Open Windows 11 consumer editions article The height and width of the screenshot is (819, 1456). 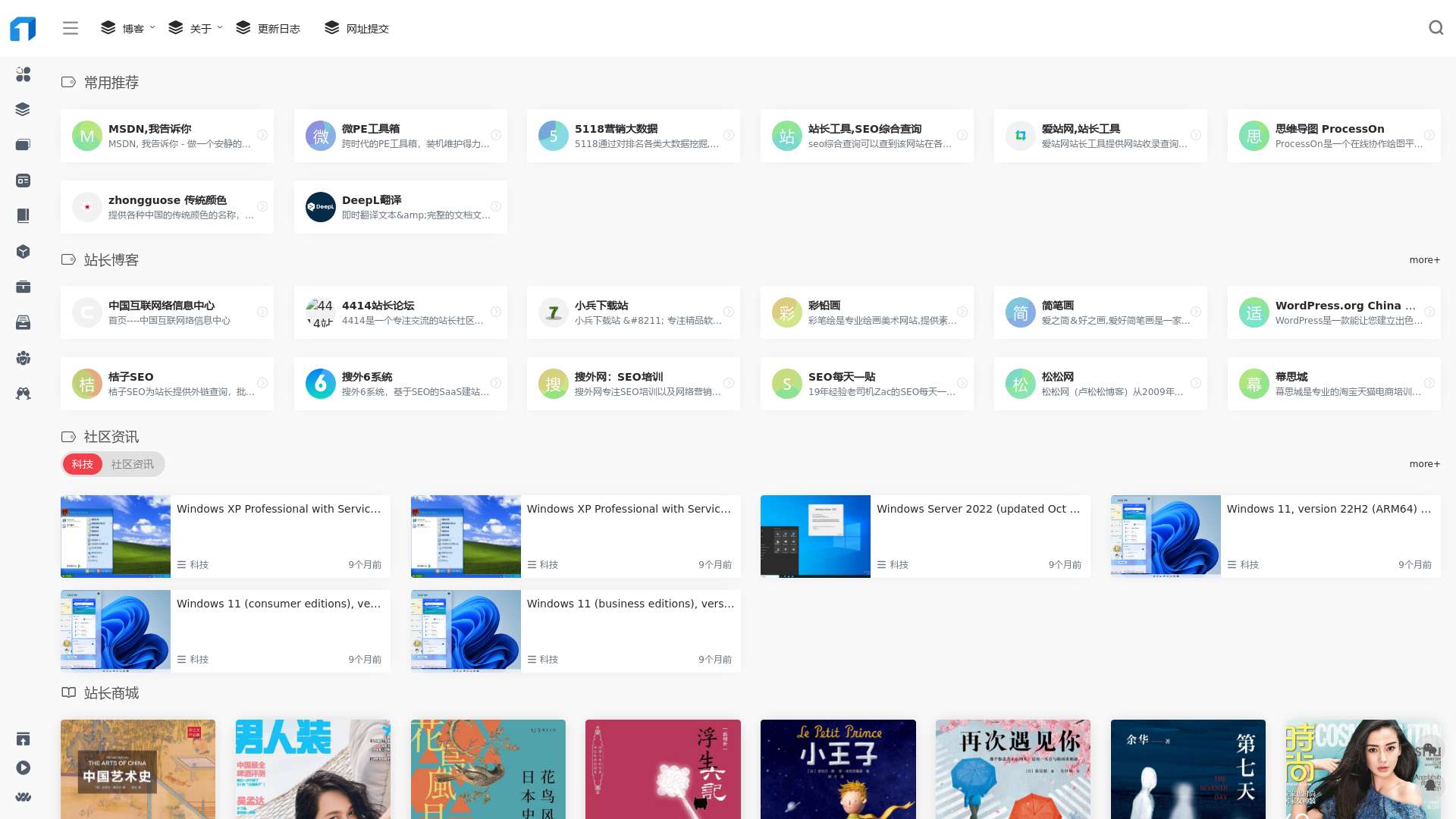225,631
